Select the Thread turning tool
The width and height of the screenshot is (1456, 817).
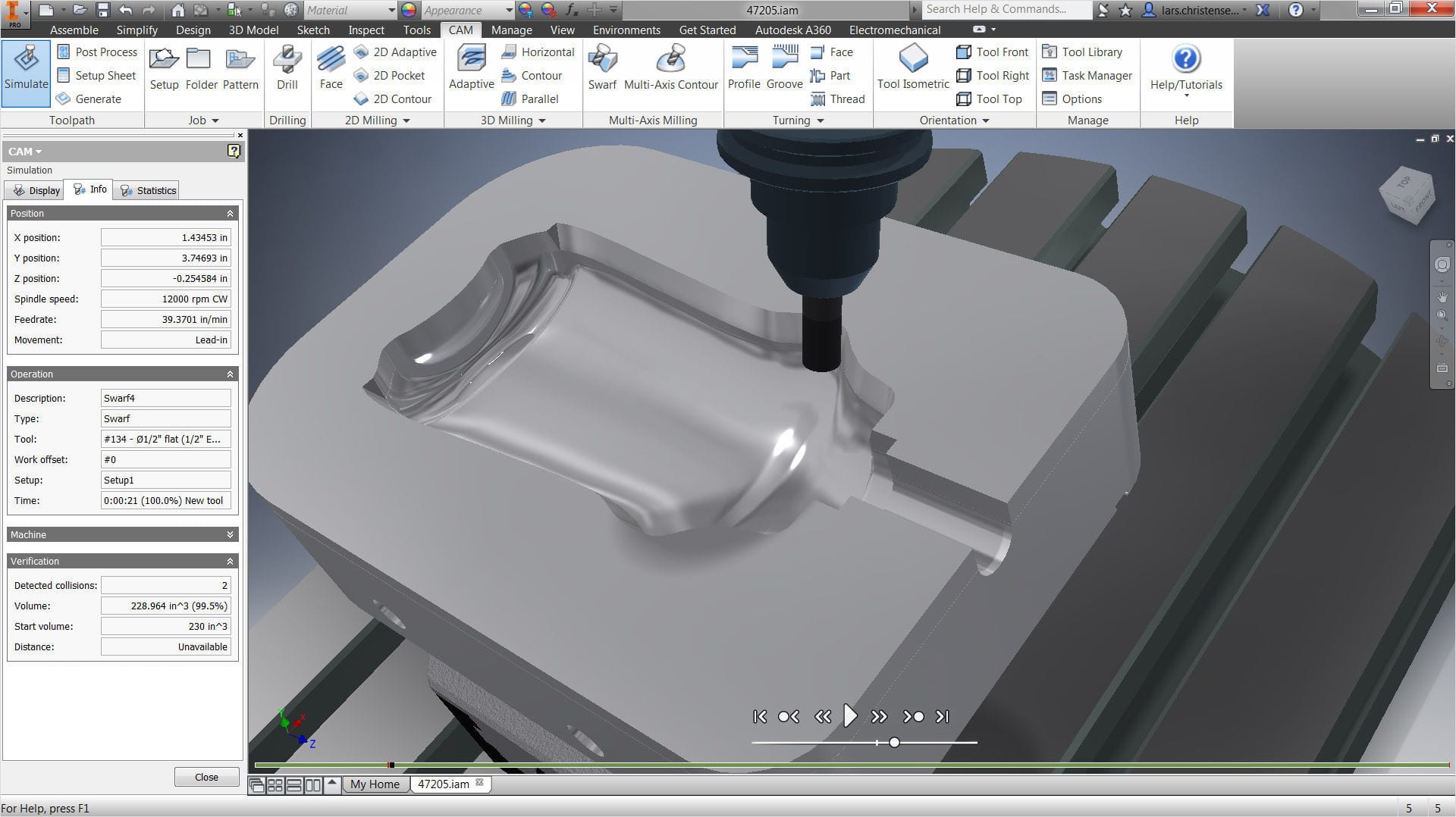838,99
